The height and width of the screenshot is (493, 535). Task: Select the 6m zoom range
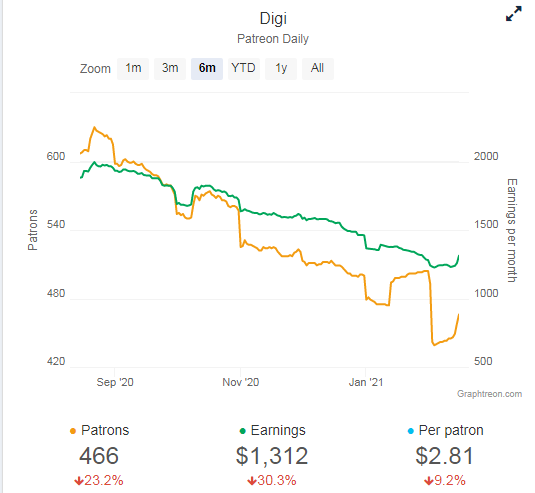click(x=207, y=69)
